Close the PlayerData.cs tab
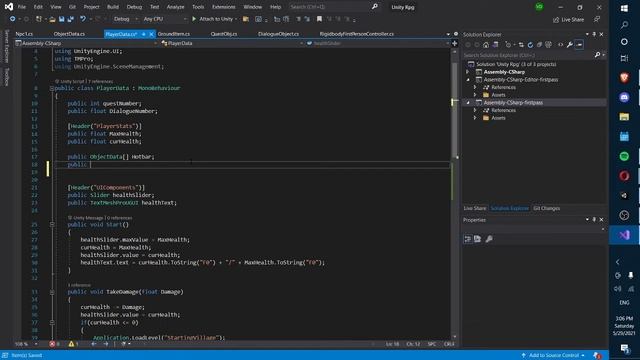The image size is (640, 360). [x=151, y=34]
